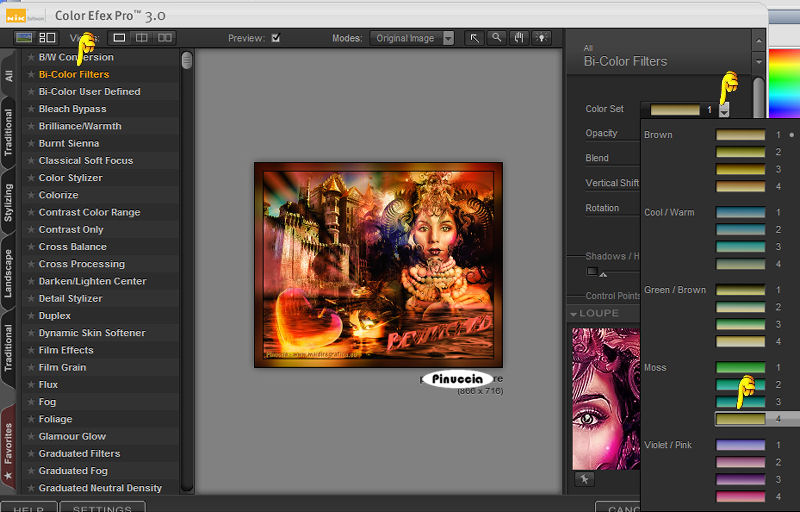Switch to single image view

(x=120, y=38)
